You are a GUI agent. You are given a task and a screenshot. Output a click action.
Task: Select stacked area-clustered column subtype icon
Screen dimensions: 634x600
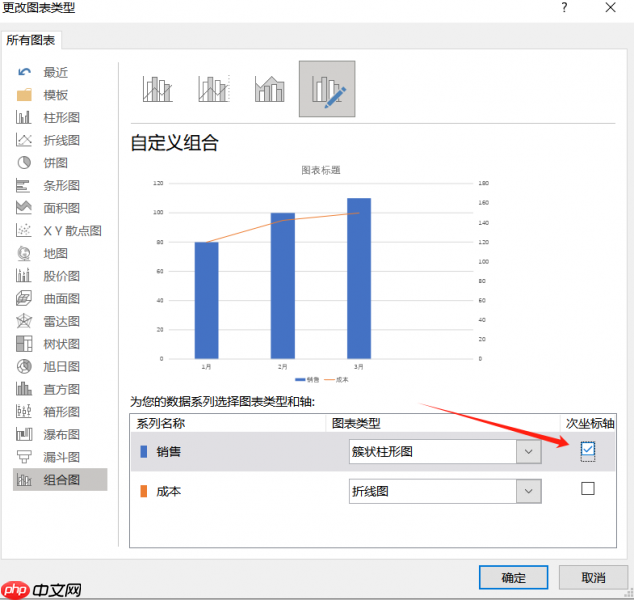(270, 89)
